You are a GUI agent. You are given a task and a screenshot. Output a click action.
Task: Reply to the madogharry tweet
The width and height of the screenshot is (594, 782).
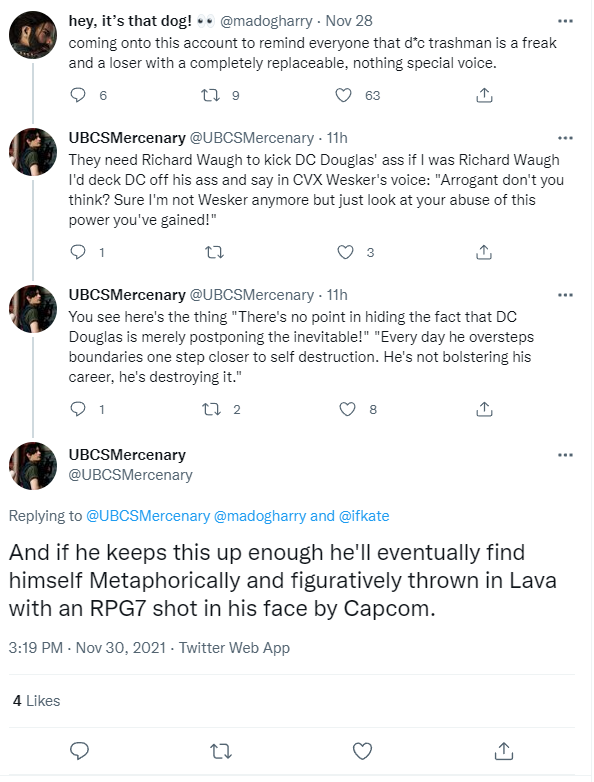click(x=78, y=95)
